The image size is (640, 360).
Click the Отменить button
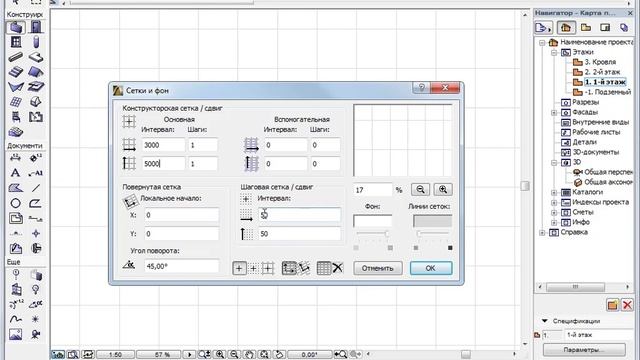pos(378,268)
